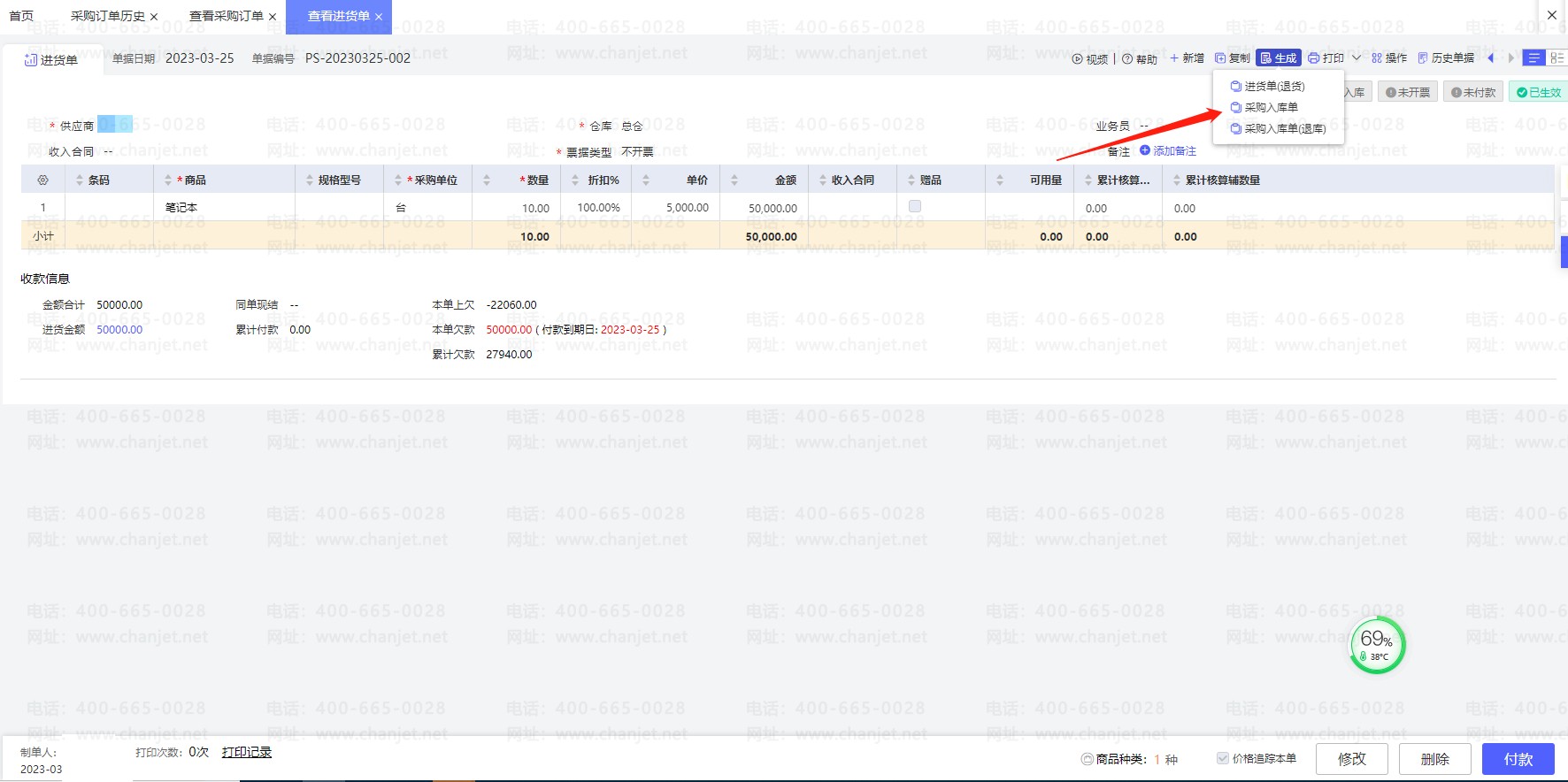Open table column settings gear

pos(42,180)
